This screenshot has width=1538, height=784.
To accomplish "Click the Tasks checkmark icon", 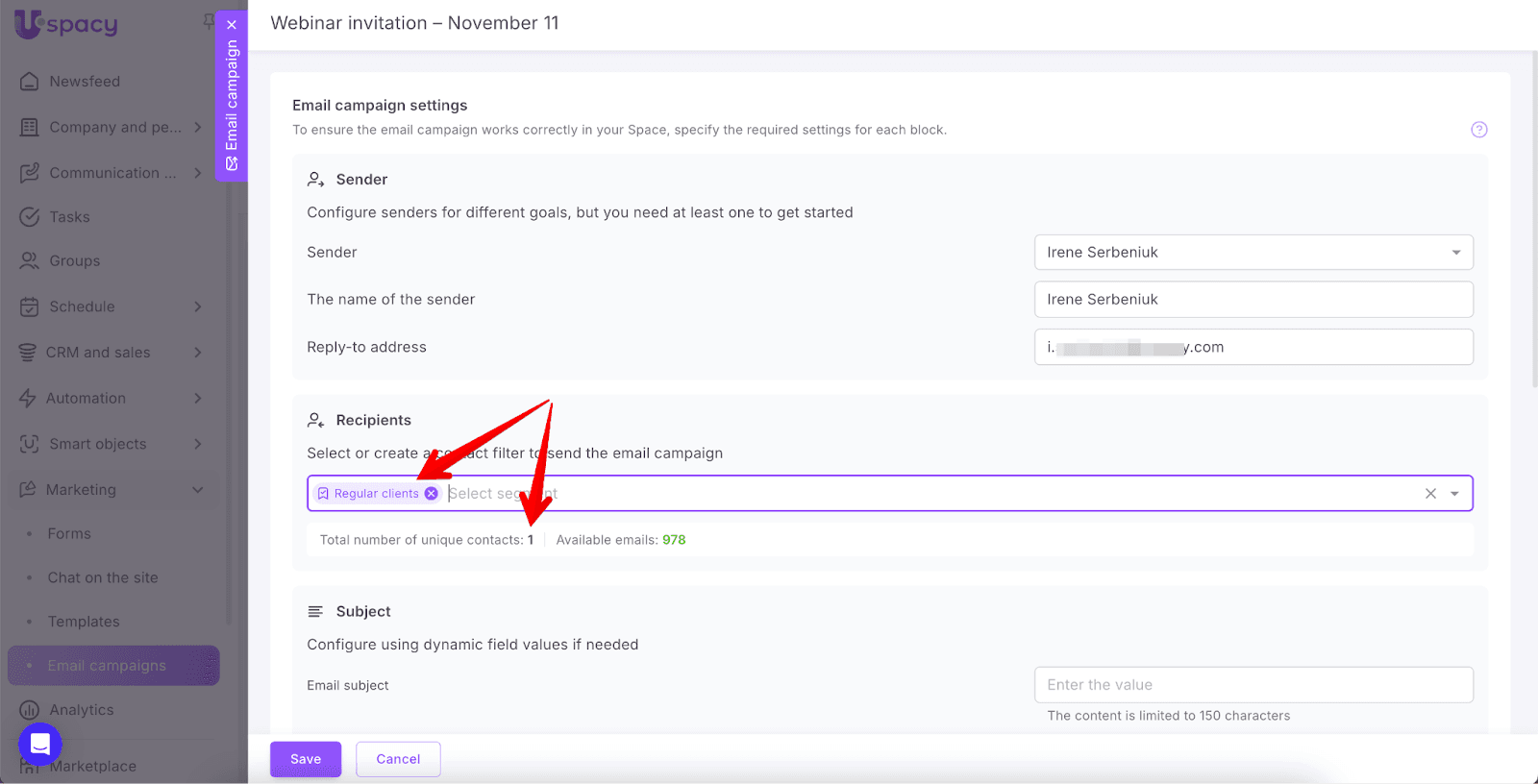I will (x=30, y=217).
